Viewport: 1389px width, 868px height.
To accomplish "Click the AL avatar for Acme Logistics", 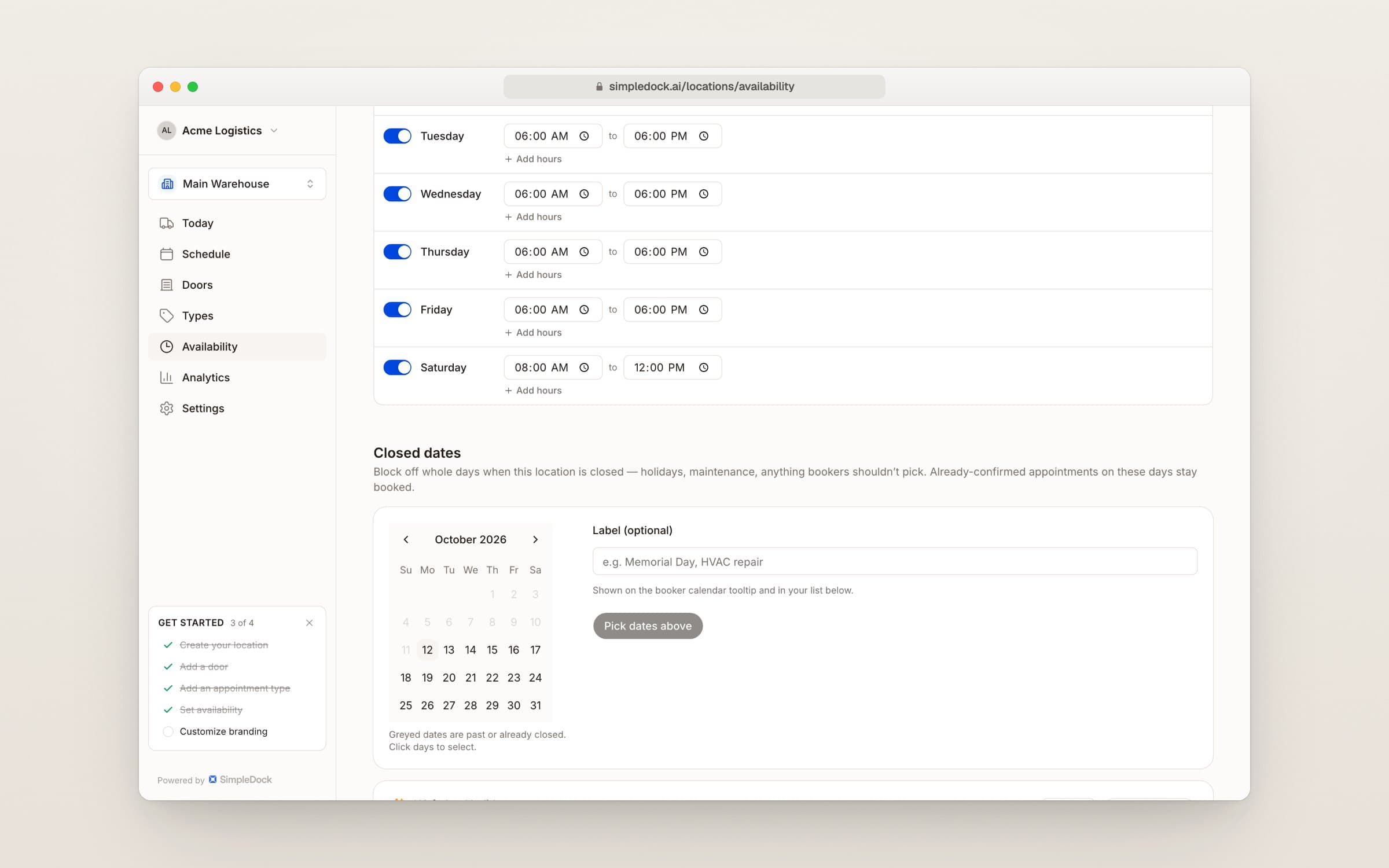I will tap(167, 130).
